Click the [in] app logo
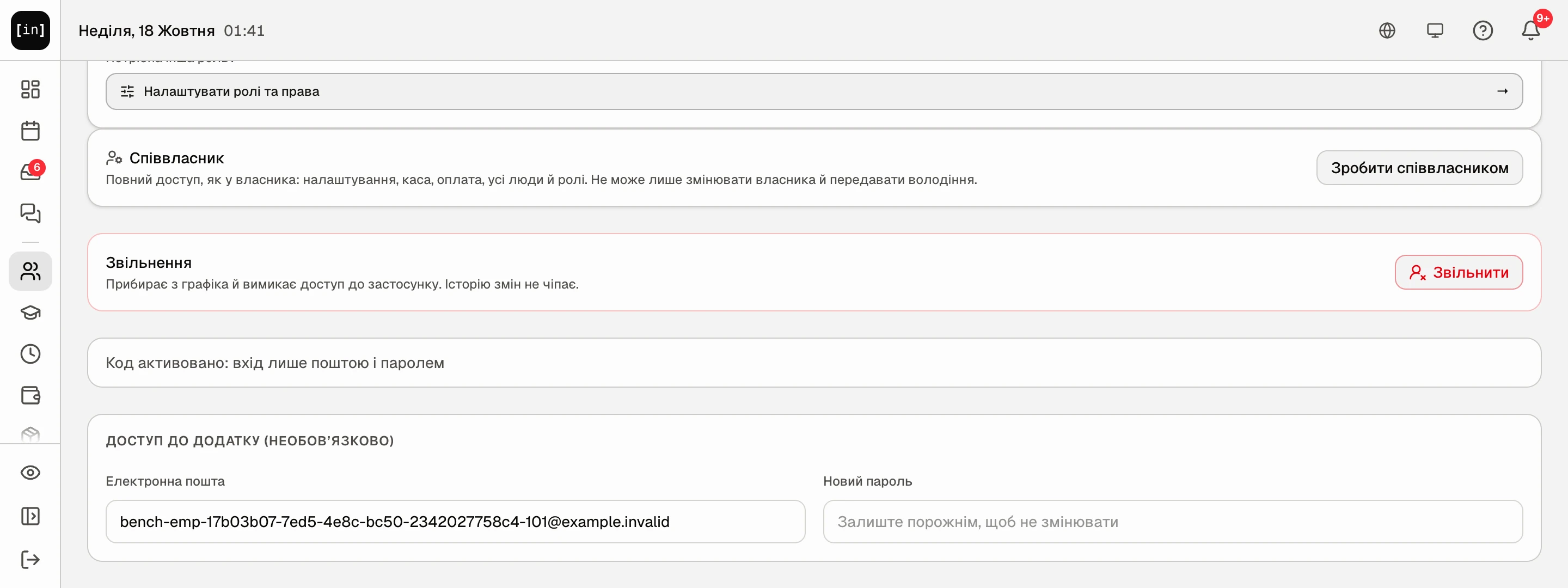The width and height of the screenshot is (1568, 588). pos(30,30)
